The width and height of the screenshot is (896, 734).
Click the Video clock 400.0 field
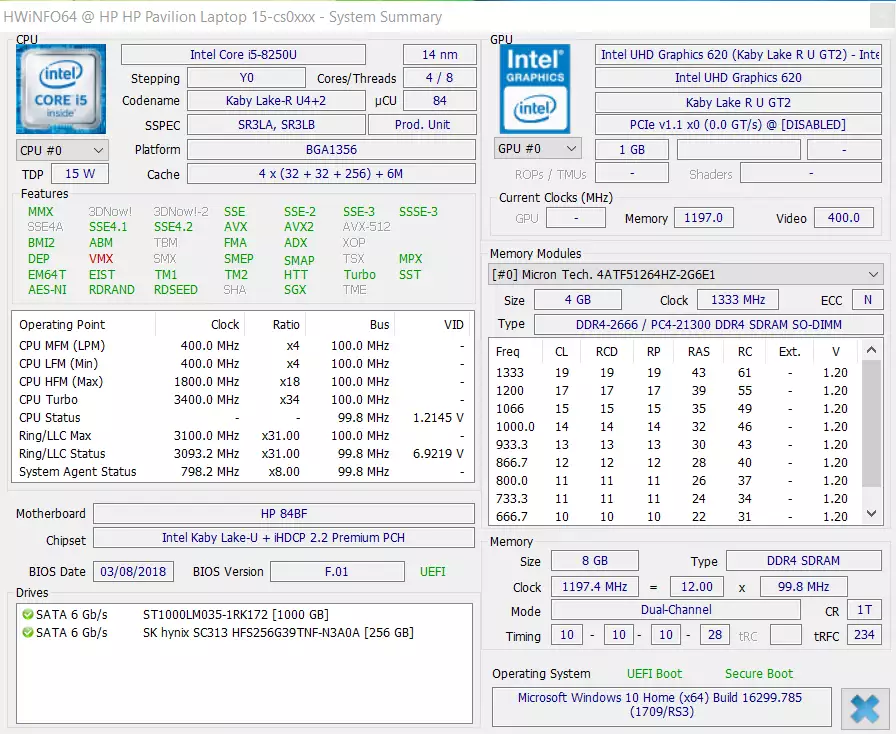(843, 218)
